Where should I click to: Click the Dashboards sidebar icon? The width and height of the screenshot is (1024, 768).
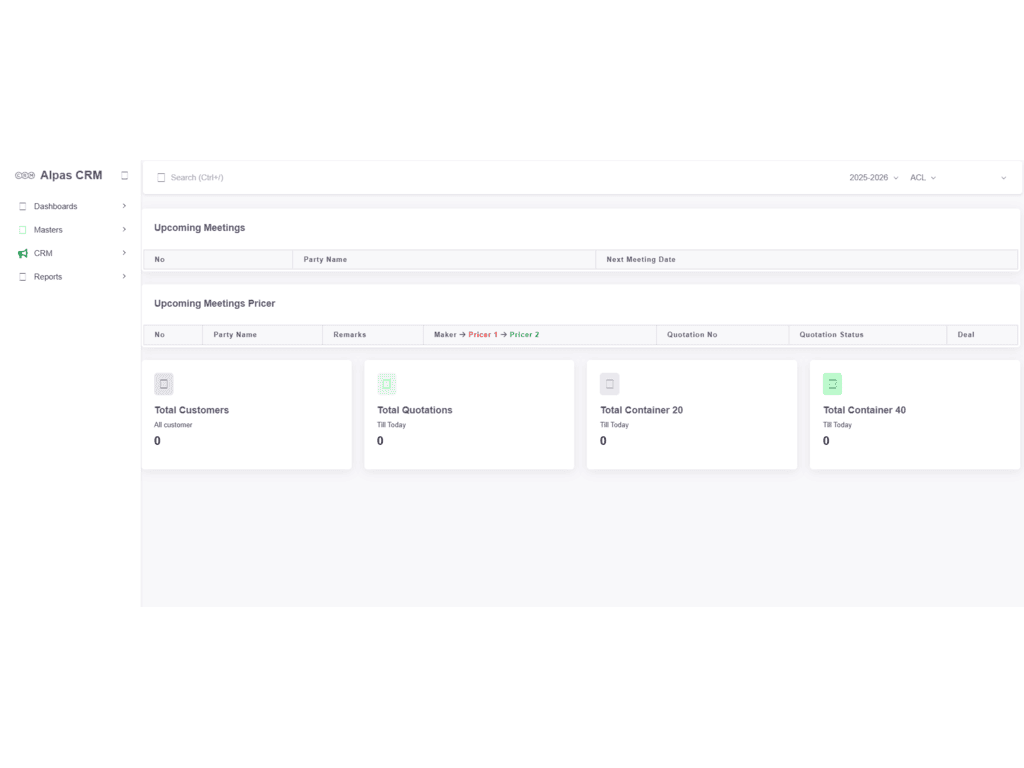click(23, 207)
